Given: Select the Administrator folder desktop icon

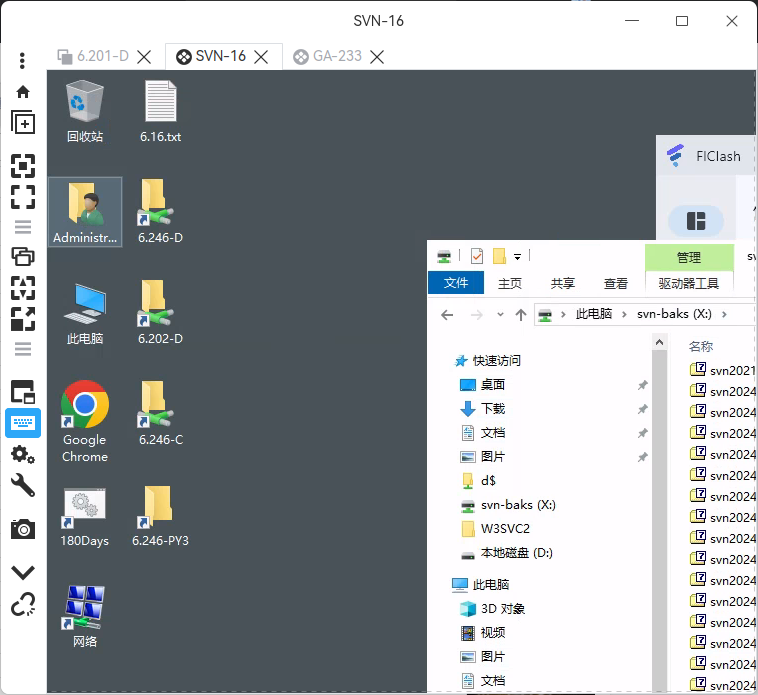Looking at the screenshot, I should pos(85,212).
